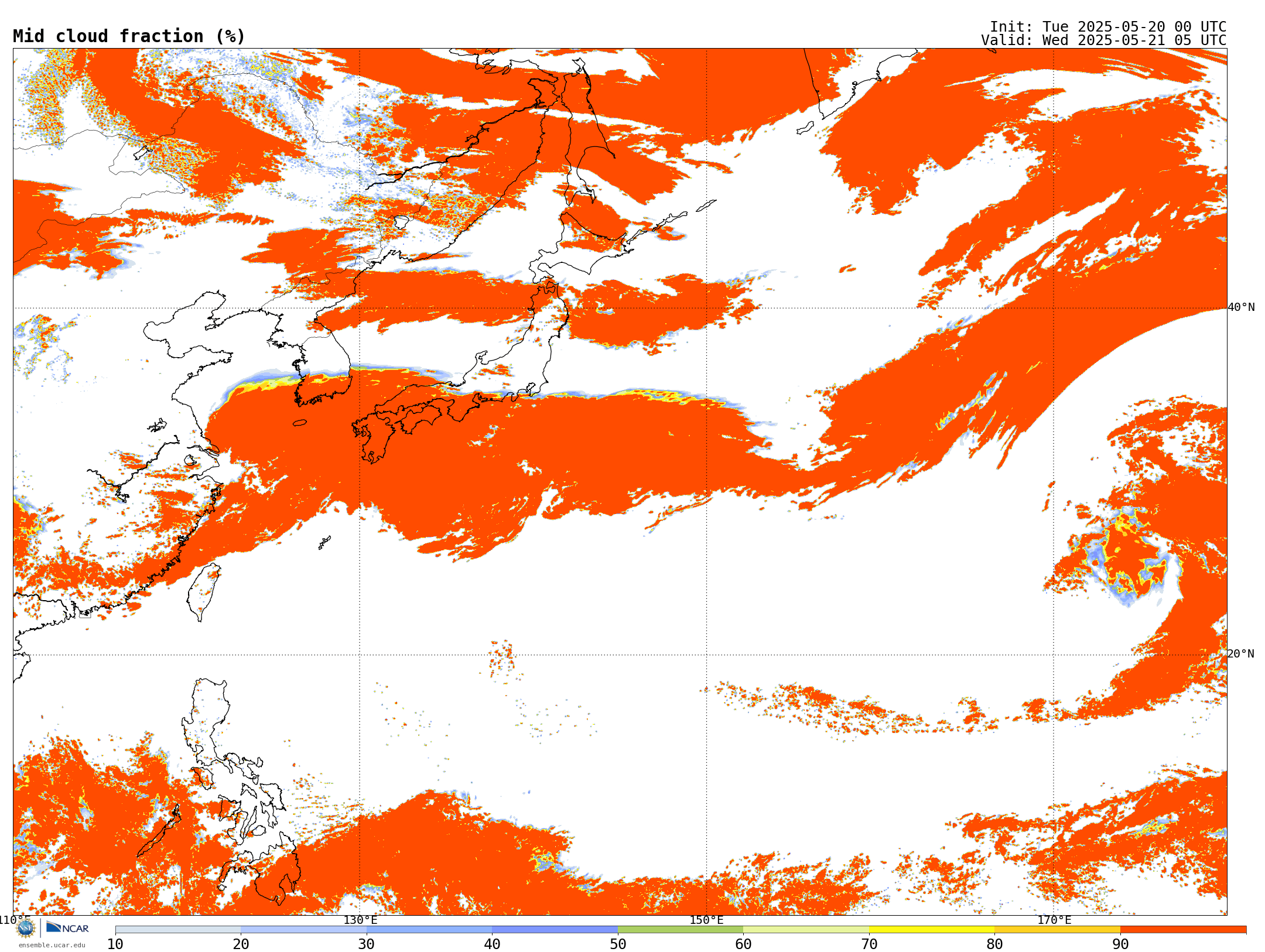
Task: Pick the 60–70 pale yellow-green colorbar segment
Action: pos(806,930)
